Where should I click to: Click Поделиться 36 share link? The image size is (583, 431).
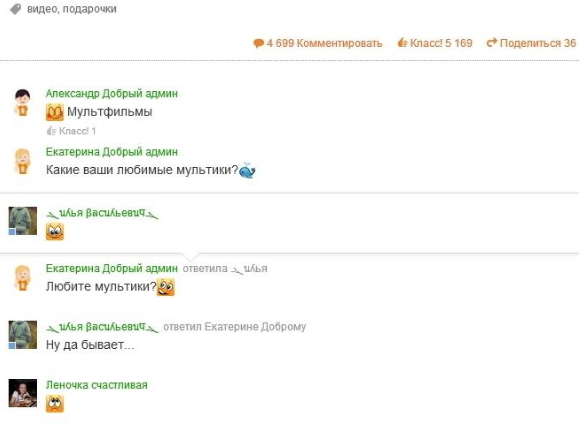(x=538, y=43)
